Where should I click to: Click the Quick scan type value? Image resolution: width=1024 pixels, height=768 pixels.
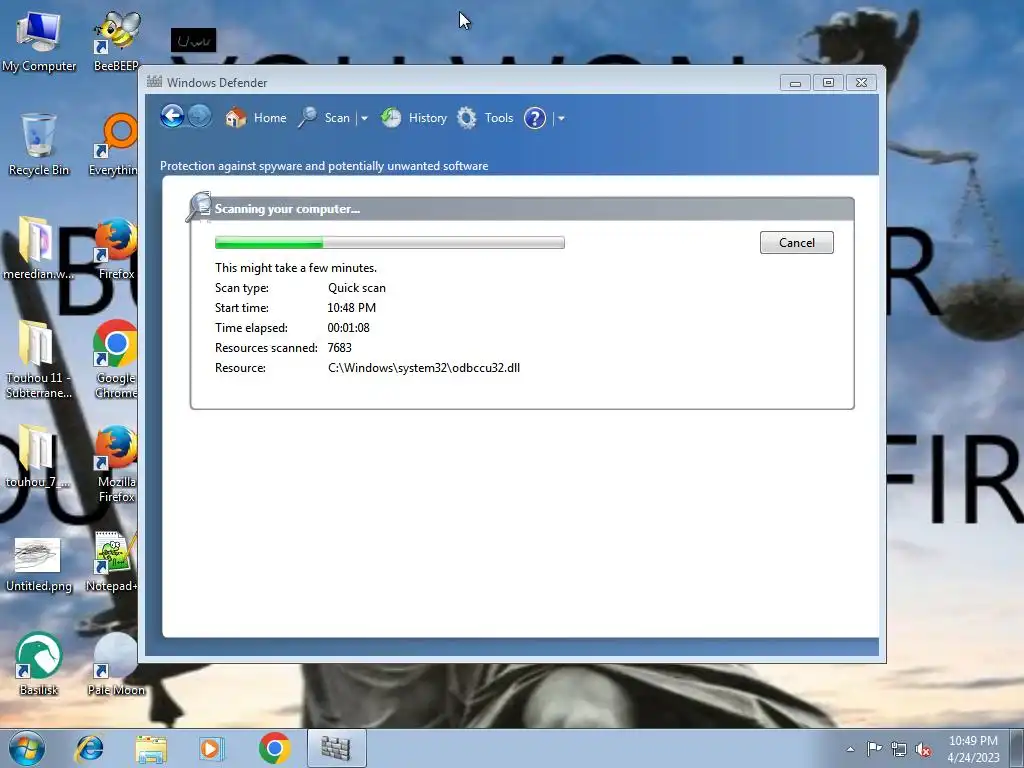tap(357, 288)
